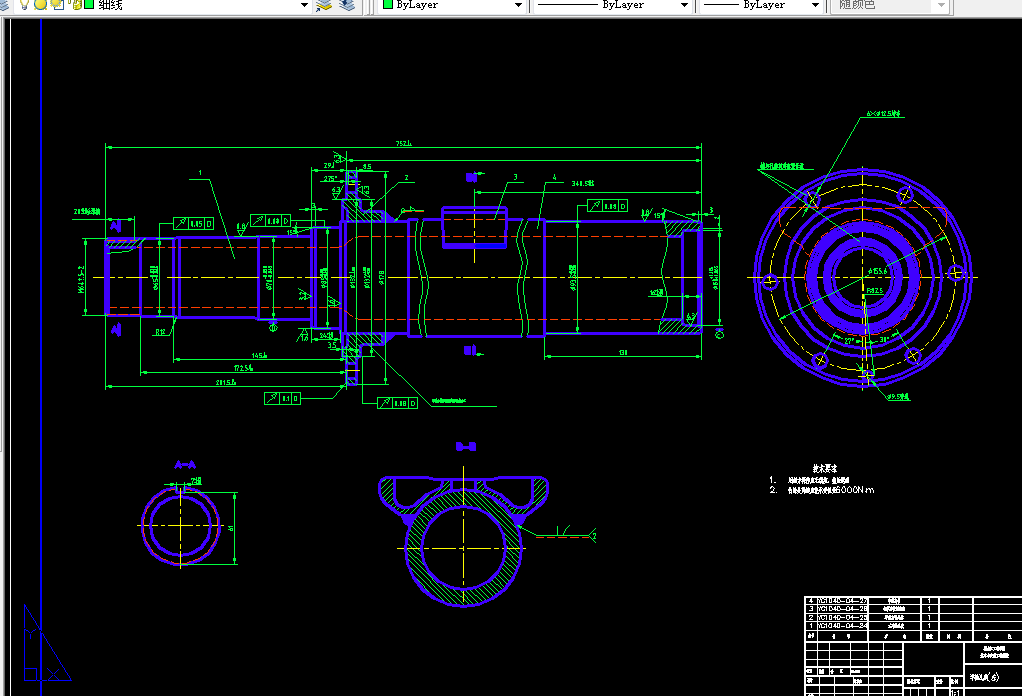Select the 145 dimension text
Viewport: 1022px width, 696px height.
(259, 356)
